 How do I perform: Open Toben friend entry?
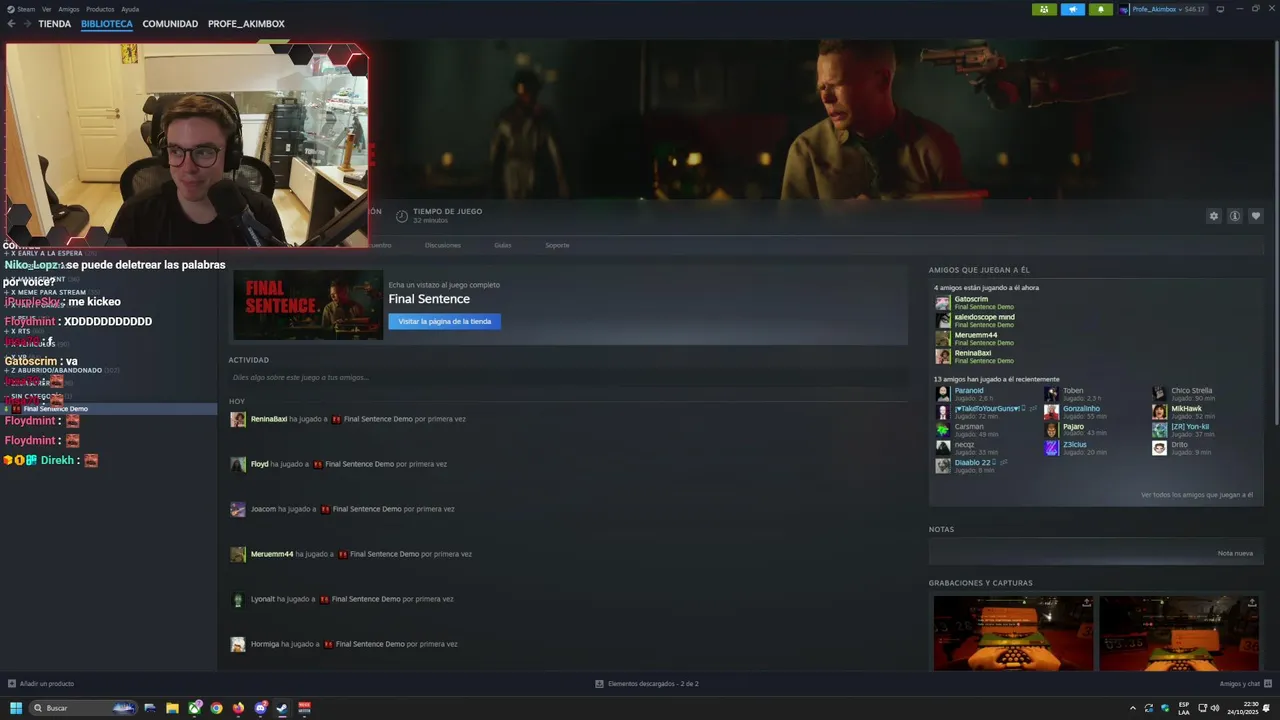(1072, 394)
